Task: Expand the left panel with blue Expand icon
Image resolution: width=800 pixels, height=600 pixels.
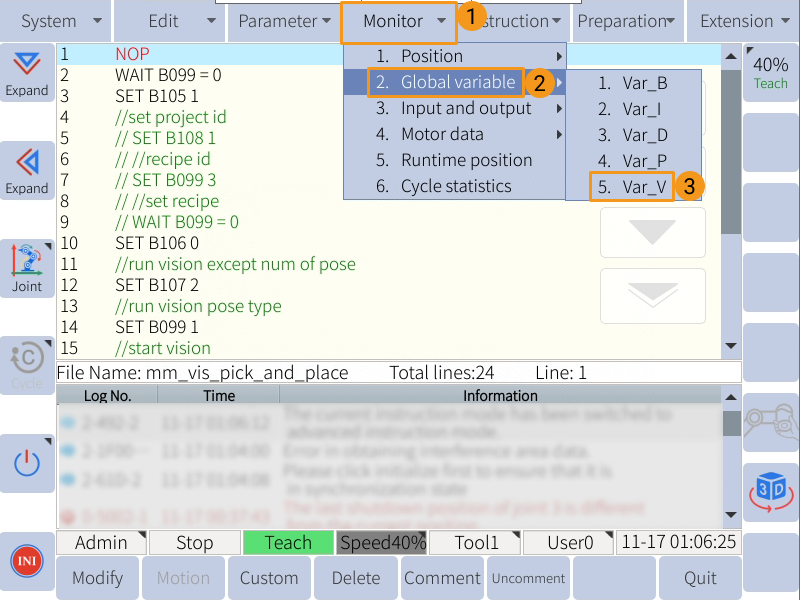Action: click(27, 73)
